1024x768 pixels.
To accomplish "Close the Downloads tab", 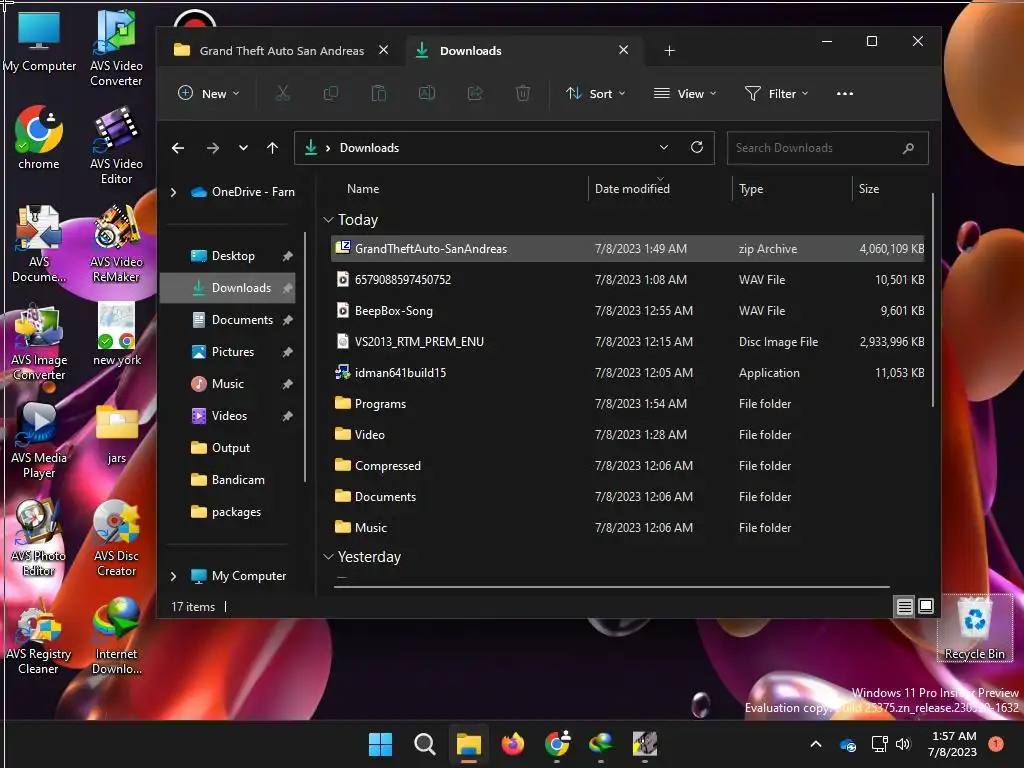I will point(624,50).
